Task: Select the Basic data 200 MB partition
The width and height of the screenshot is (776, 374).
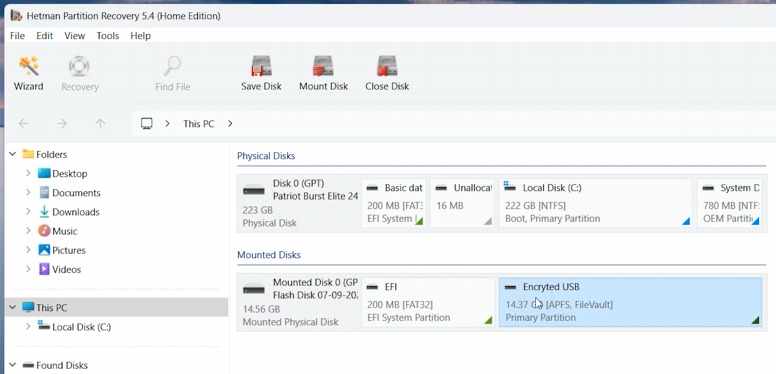Action: (x=393, y=203)
